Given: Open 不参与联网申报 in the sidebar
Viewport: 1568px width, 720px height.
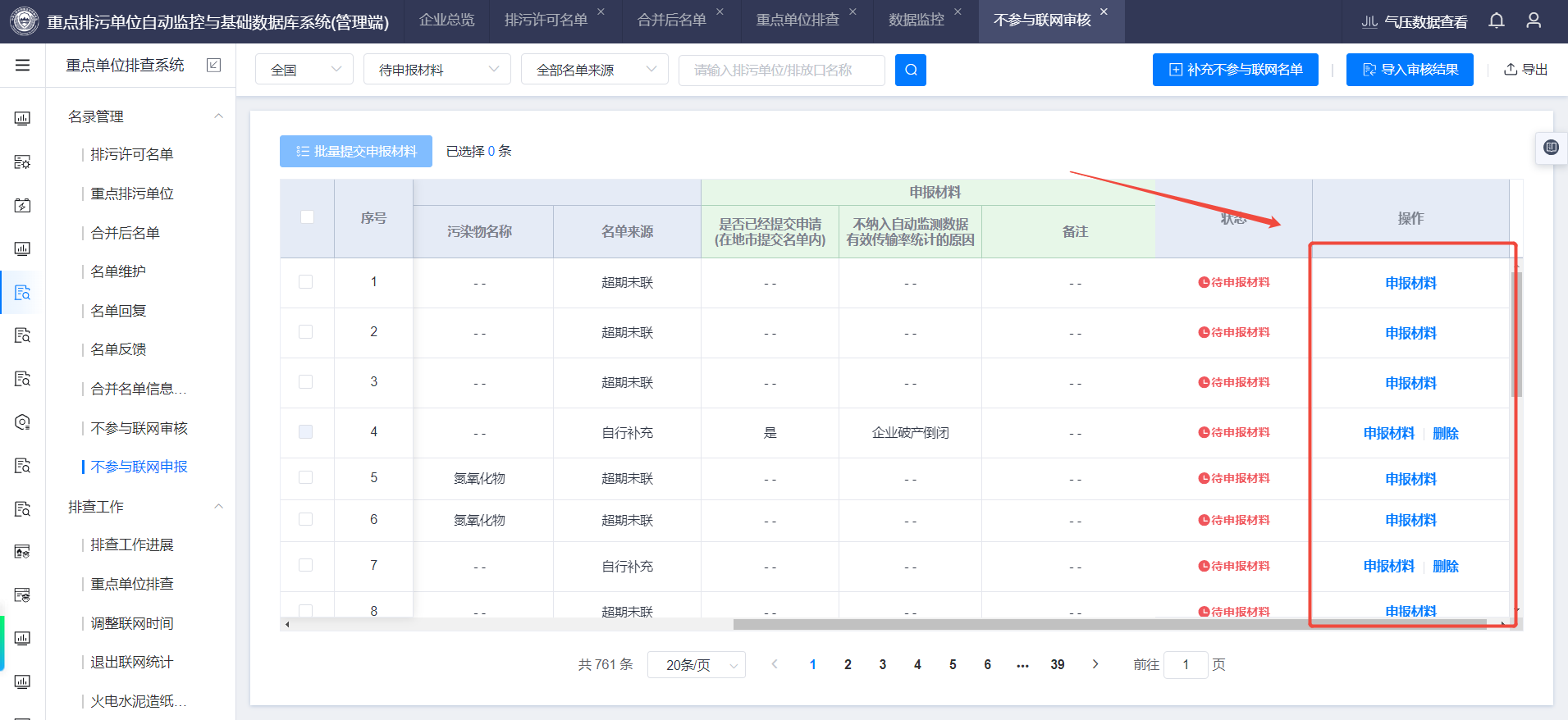Looking at the screenshot, I should [139, 467].
